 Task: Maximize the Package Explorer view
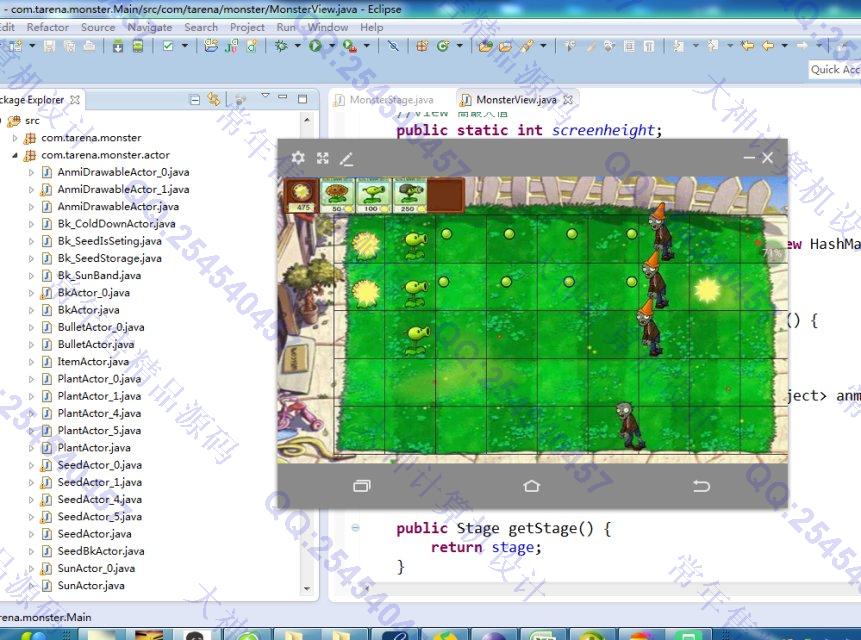pyautogui.click(x=303, y=99)
